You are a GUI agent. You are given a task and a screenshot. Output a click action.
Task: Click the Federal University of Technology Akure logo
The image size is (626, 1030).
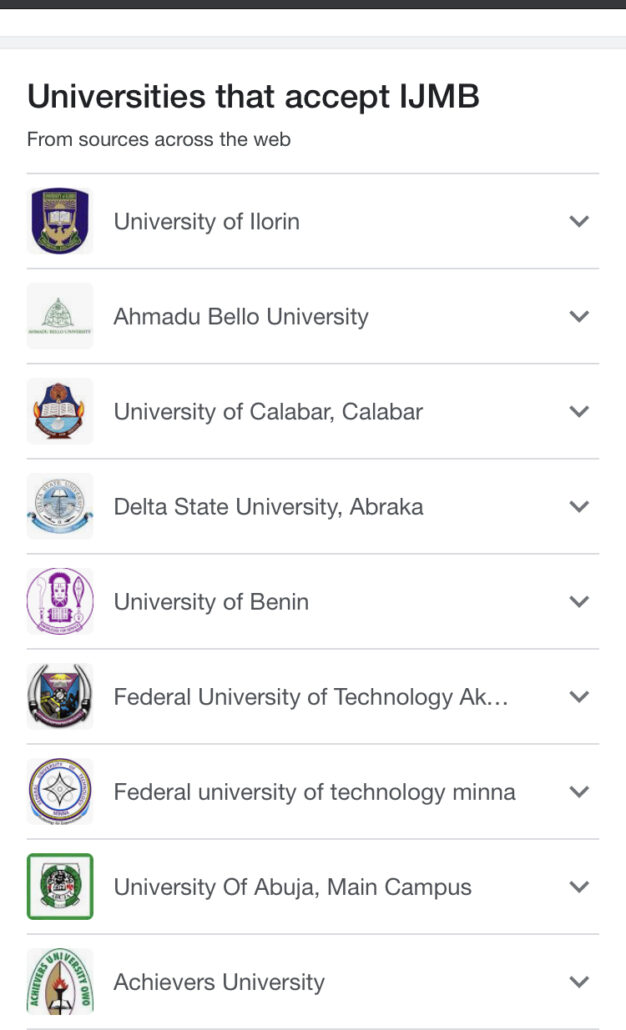[x=60, y=696]
